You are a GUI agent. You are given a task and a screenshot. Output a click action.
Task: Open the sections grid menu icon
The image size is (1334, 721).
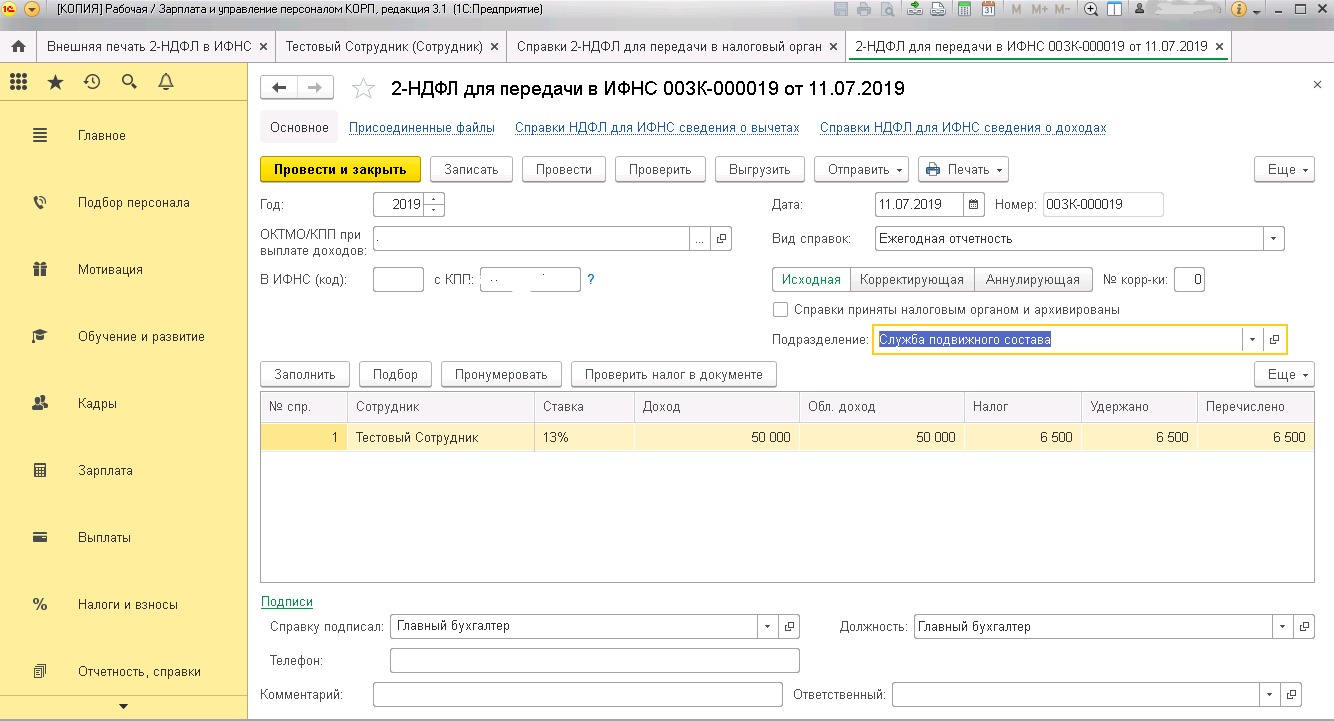18,82
